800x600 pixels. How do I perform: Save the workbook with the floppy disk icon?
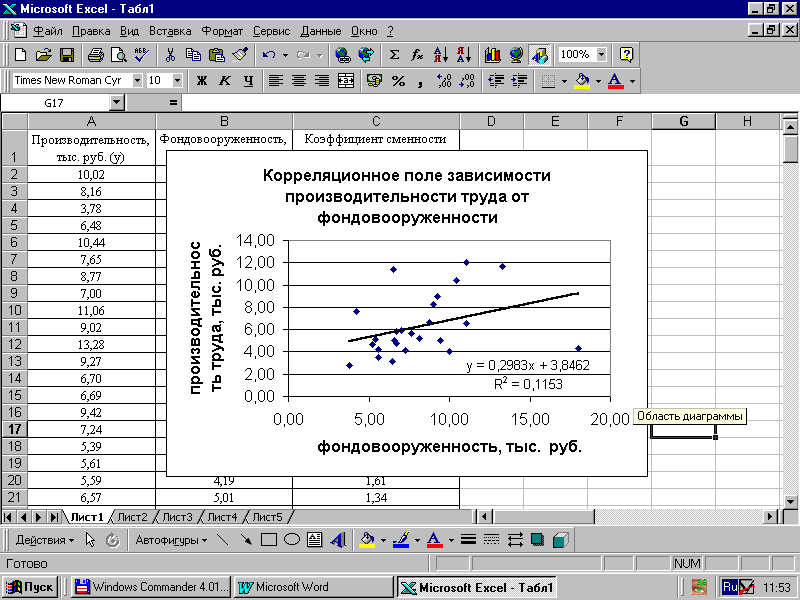pos(67,55)
